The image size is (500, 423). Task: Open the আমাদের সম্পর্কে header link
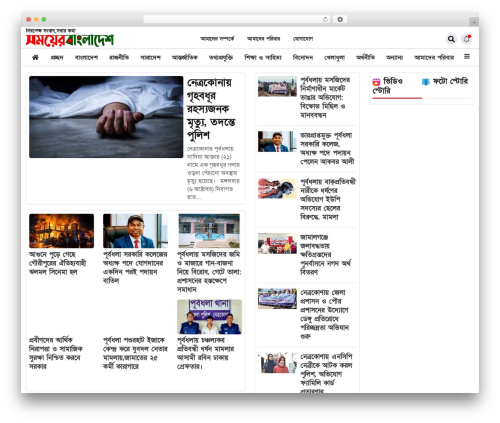click(217, 39)
